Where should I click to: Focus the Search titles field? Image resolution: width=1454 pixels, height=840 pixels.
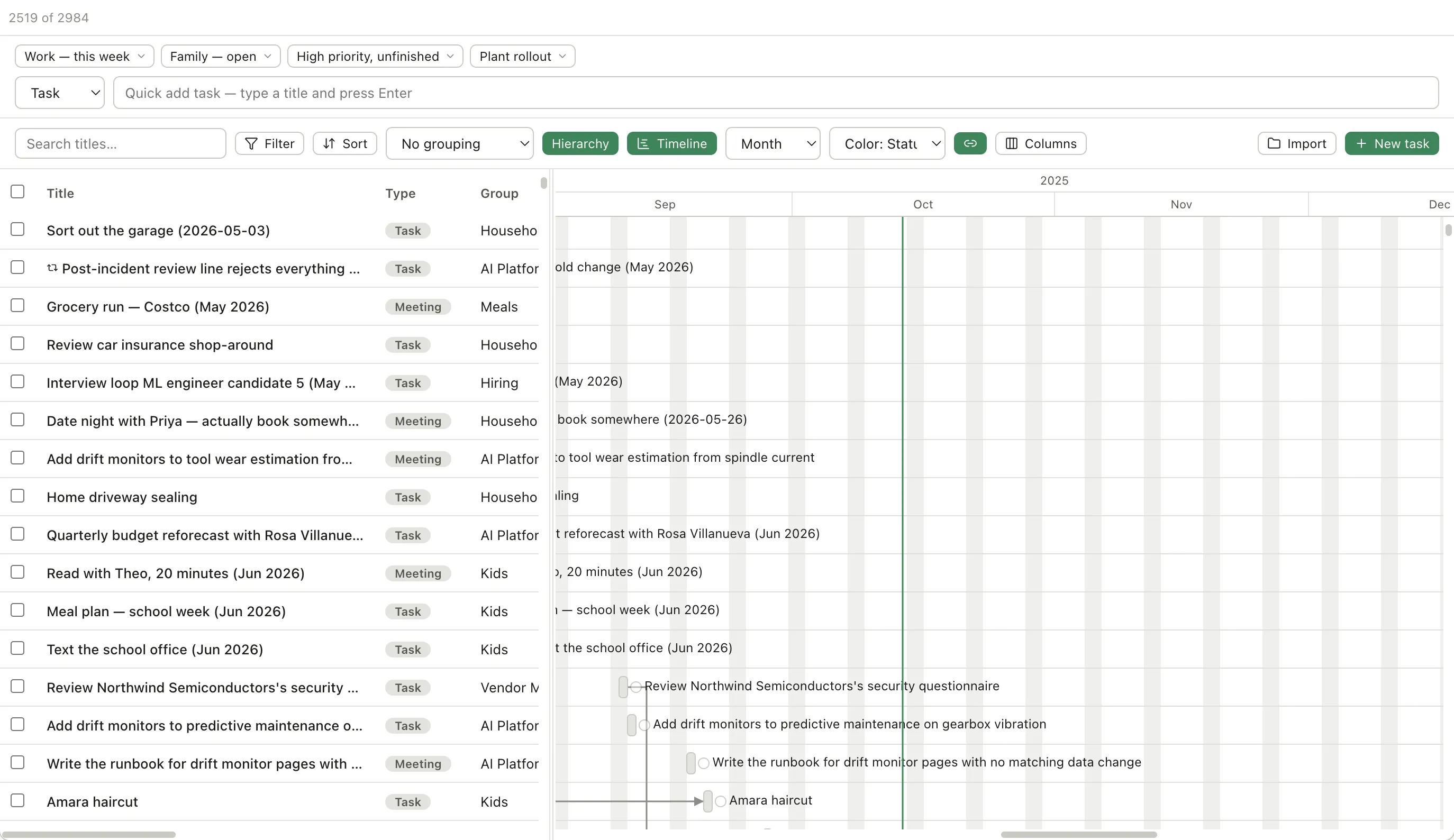point(120,144)
